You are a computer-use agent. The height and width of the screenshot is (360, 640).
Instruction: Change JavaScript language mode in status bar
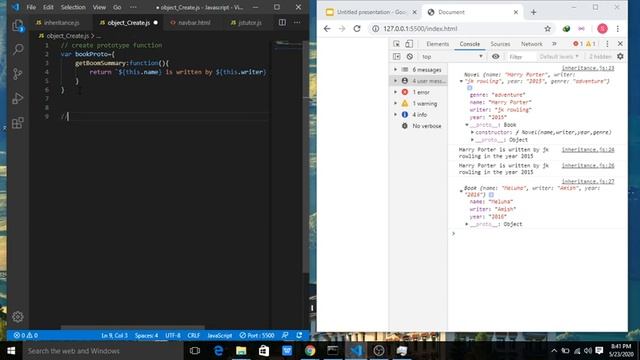pos(220,336)
